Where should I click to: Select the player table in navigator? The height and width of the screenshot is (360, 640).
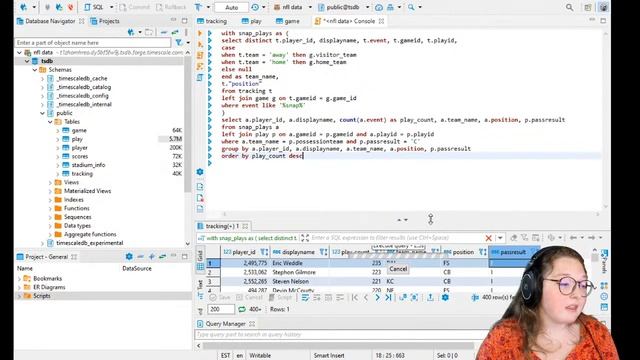pos(79,148)
